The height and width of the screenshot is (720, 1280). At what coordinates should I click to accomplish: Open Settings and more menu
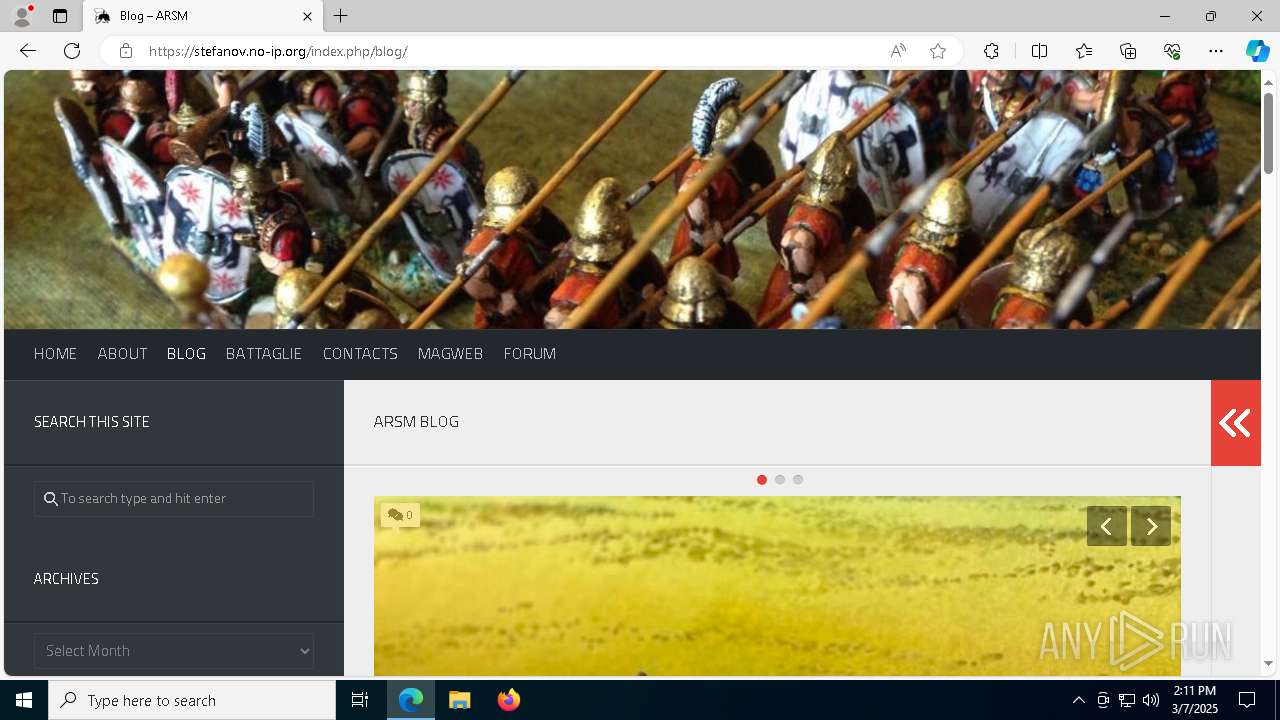click(1216, 51)
